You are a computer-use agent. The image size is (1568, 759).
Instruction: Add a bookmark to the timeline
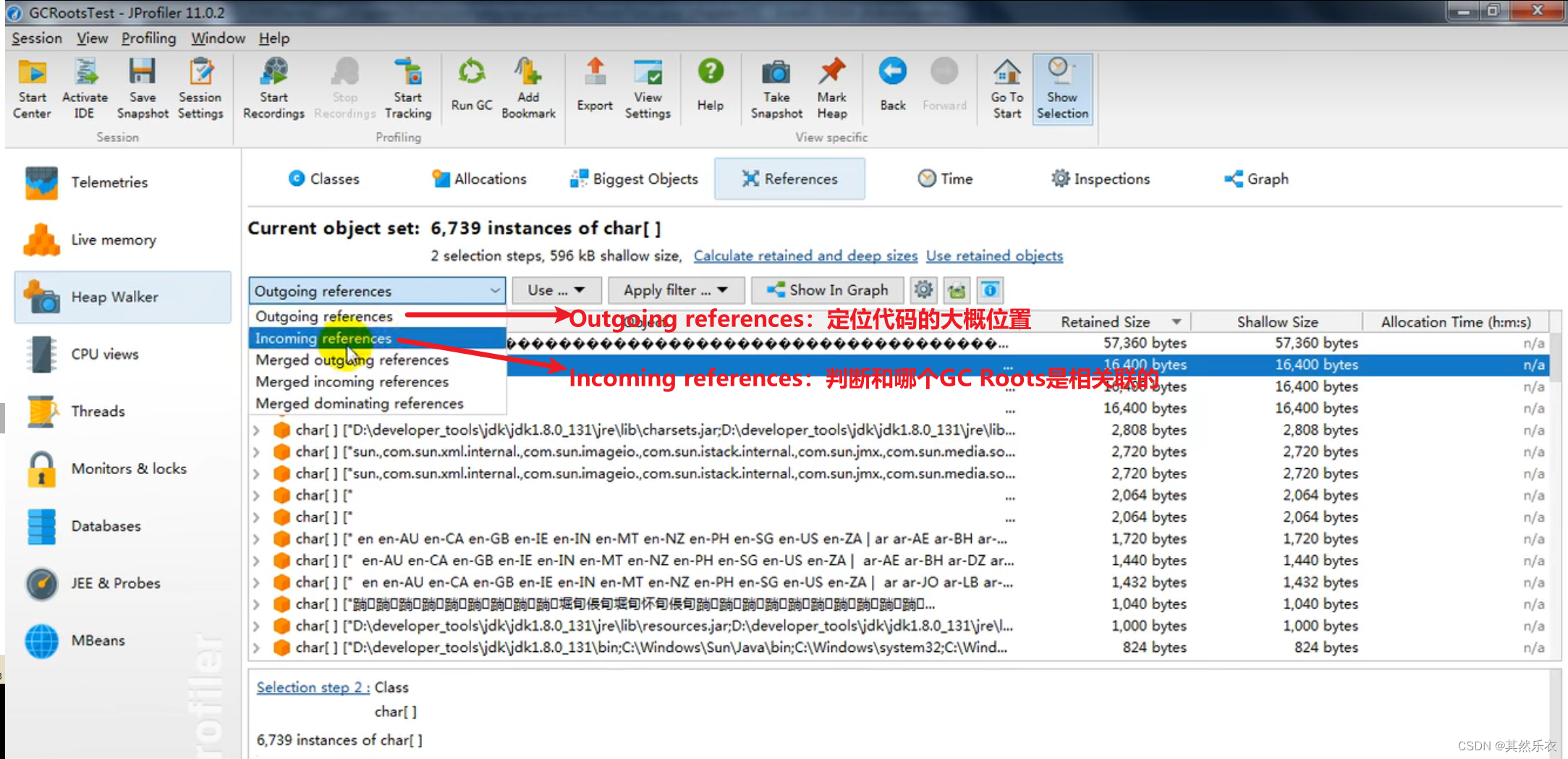(x=528, y=87)
